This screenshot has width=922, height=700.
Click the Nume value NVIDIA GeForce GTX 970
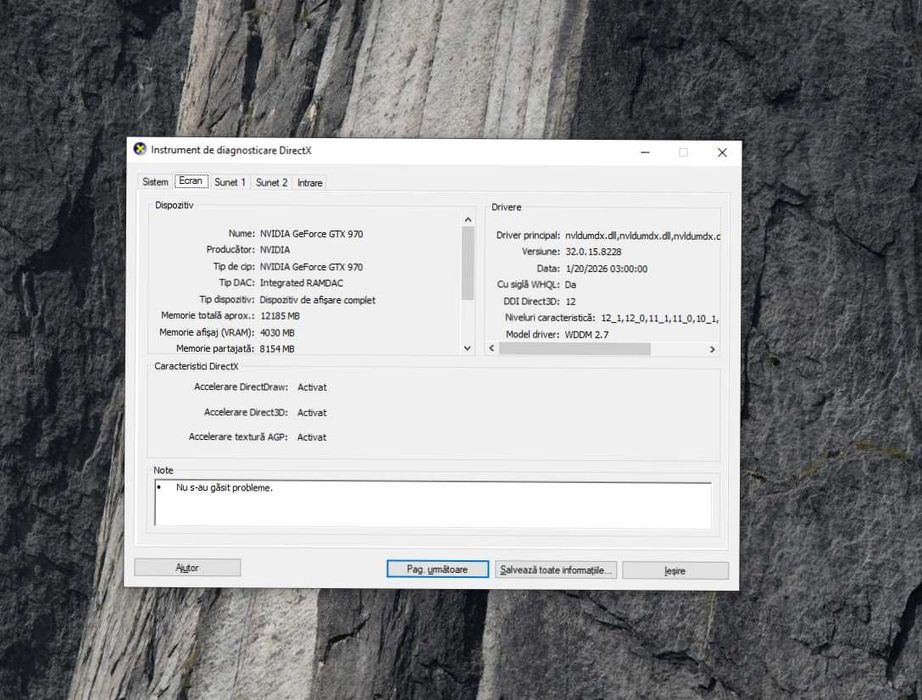pos(312,234)
